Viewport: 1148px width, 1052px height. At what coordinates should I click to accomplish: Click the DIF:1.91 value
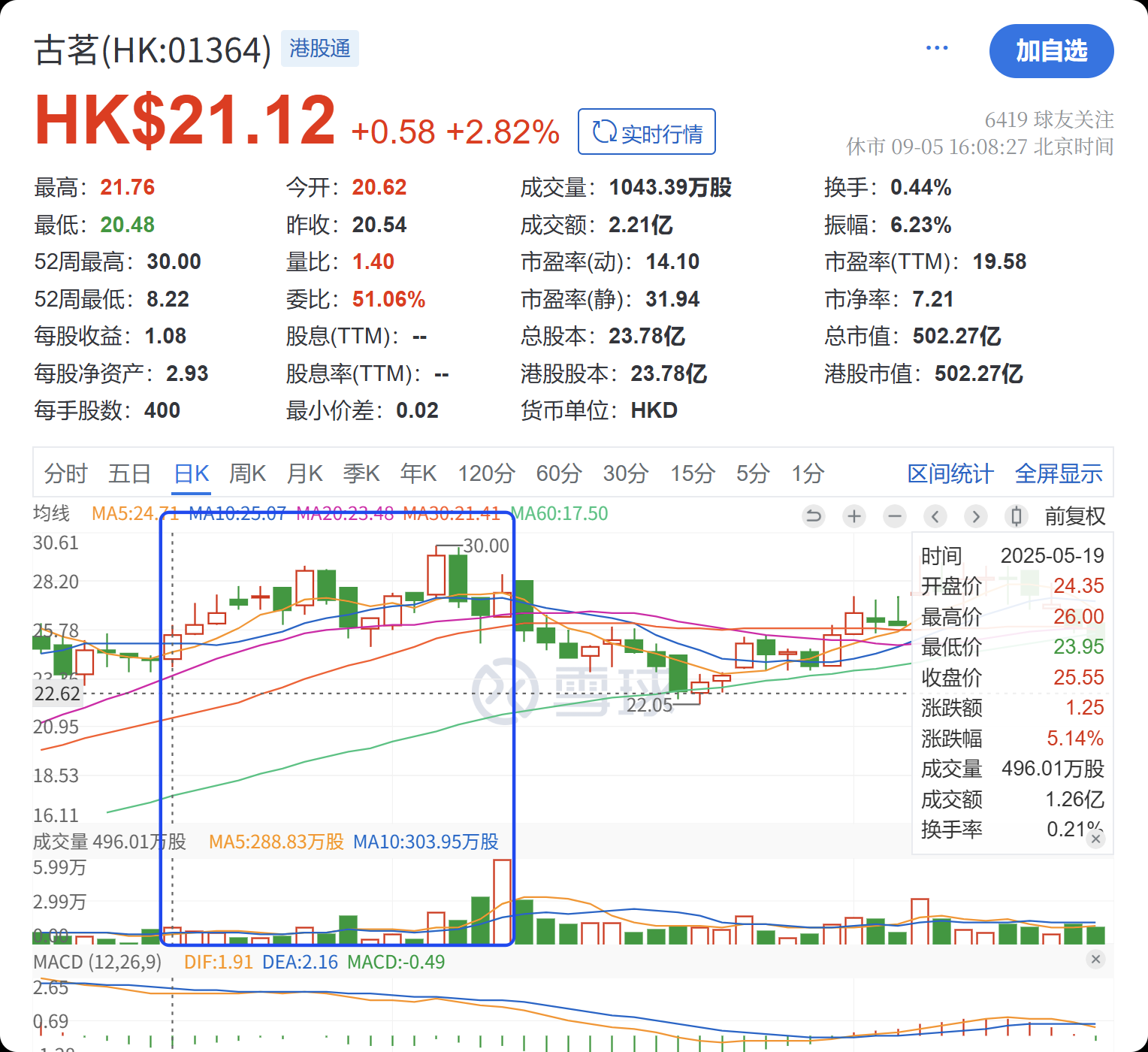(219, 962)
